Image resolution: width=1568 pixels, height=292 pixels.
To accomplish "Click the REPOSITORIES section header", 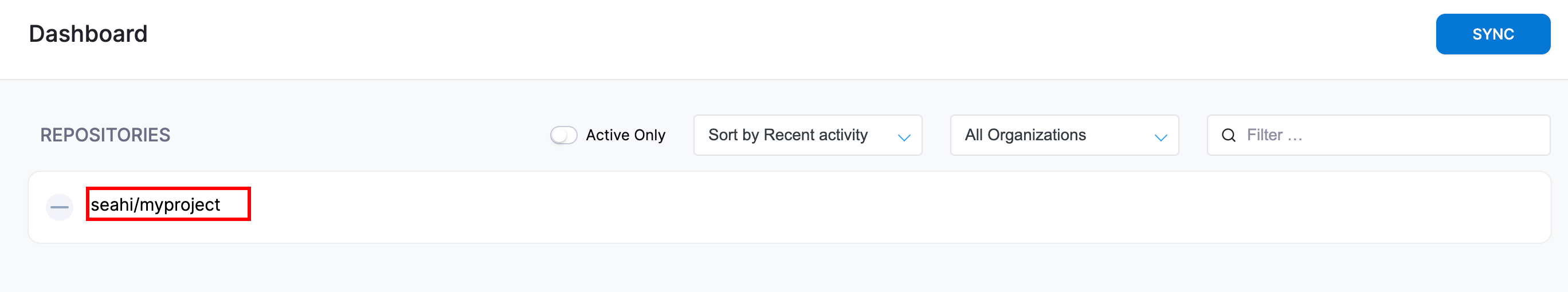I will point(105,135).
